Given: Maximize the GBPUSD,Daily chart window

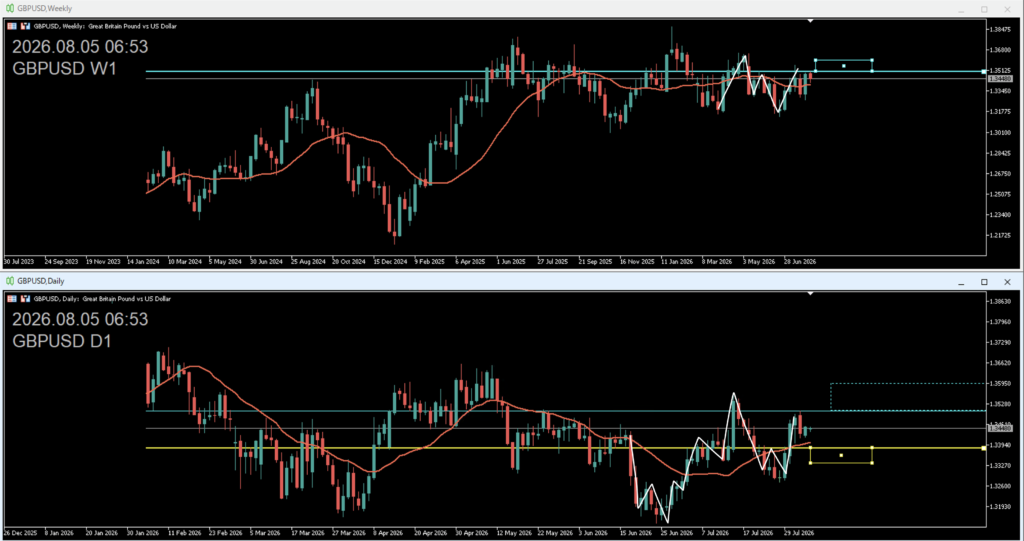Looking at the screenshot, I should click(x=984, y=282).
